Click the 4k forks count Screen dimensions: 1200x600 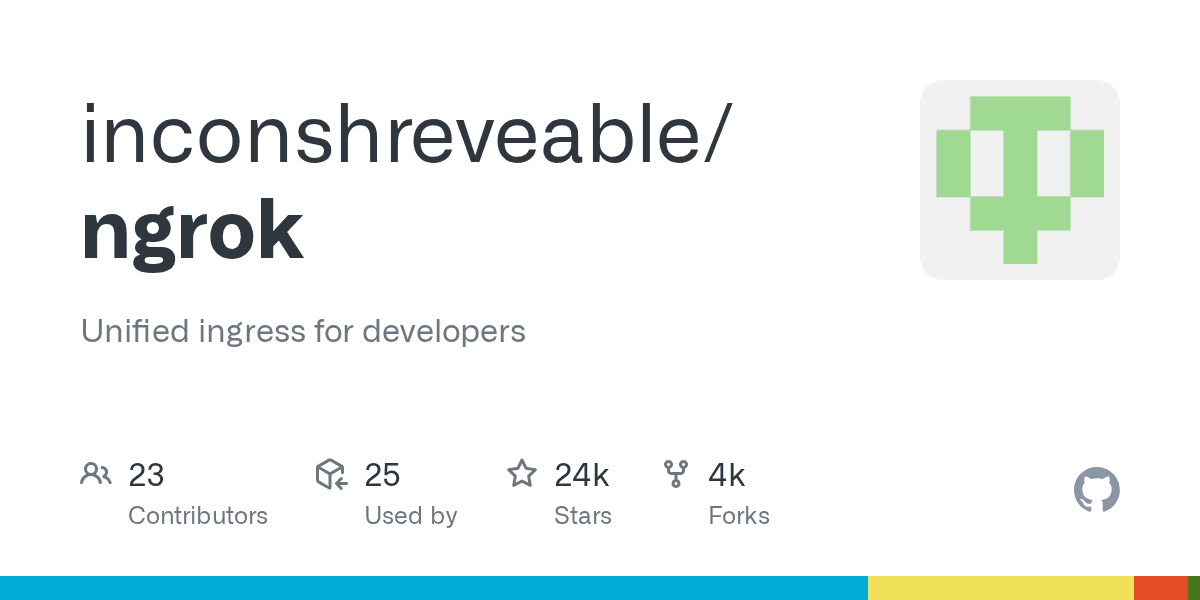tap(726, 475)
